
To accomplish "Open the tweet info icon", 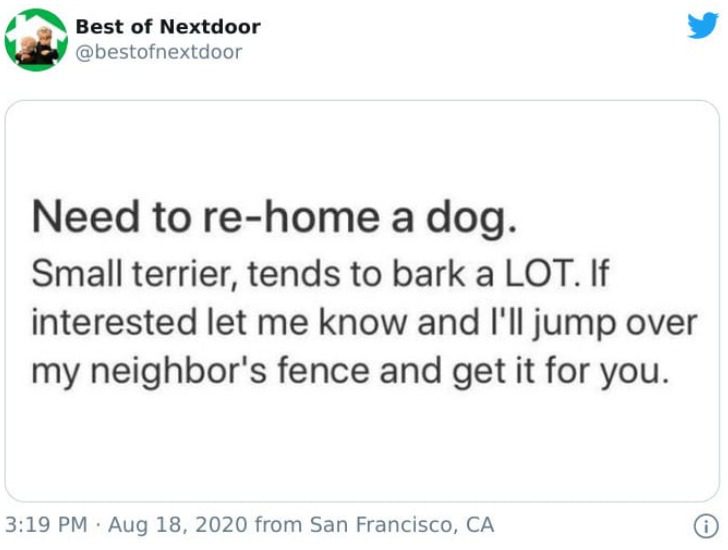I will click(706, 527).
